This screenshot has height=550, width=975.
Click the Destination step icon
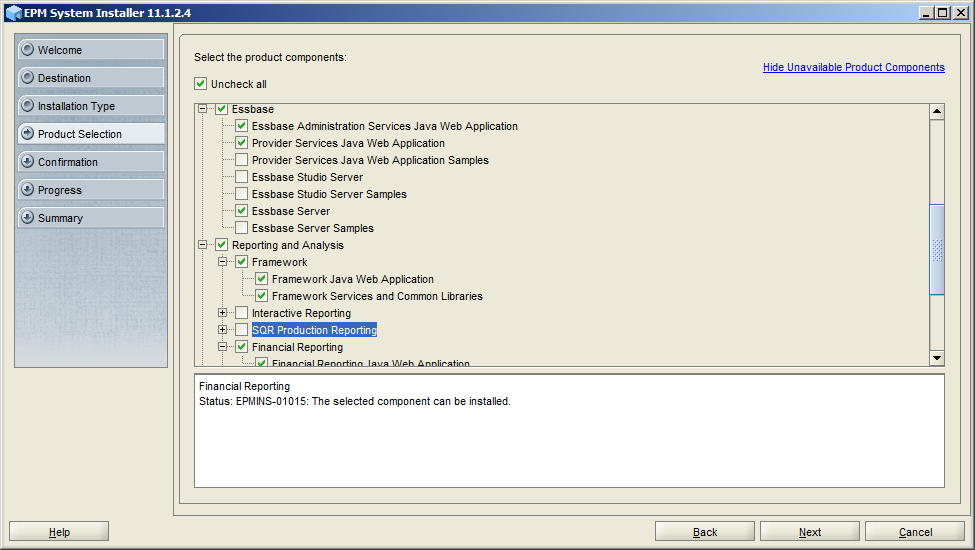pos(27,77)
